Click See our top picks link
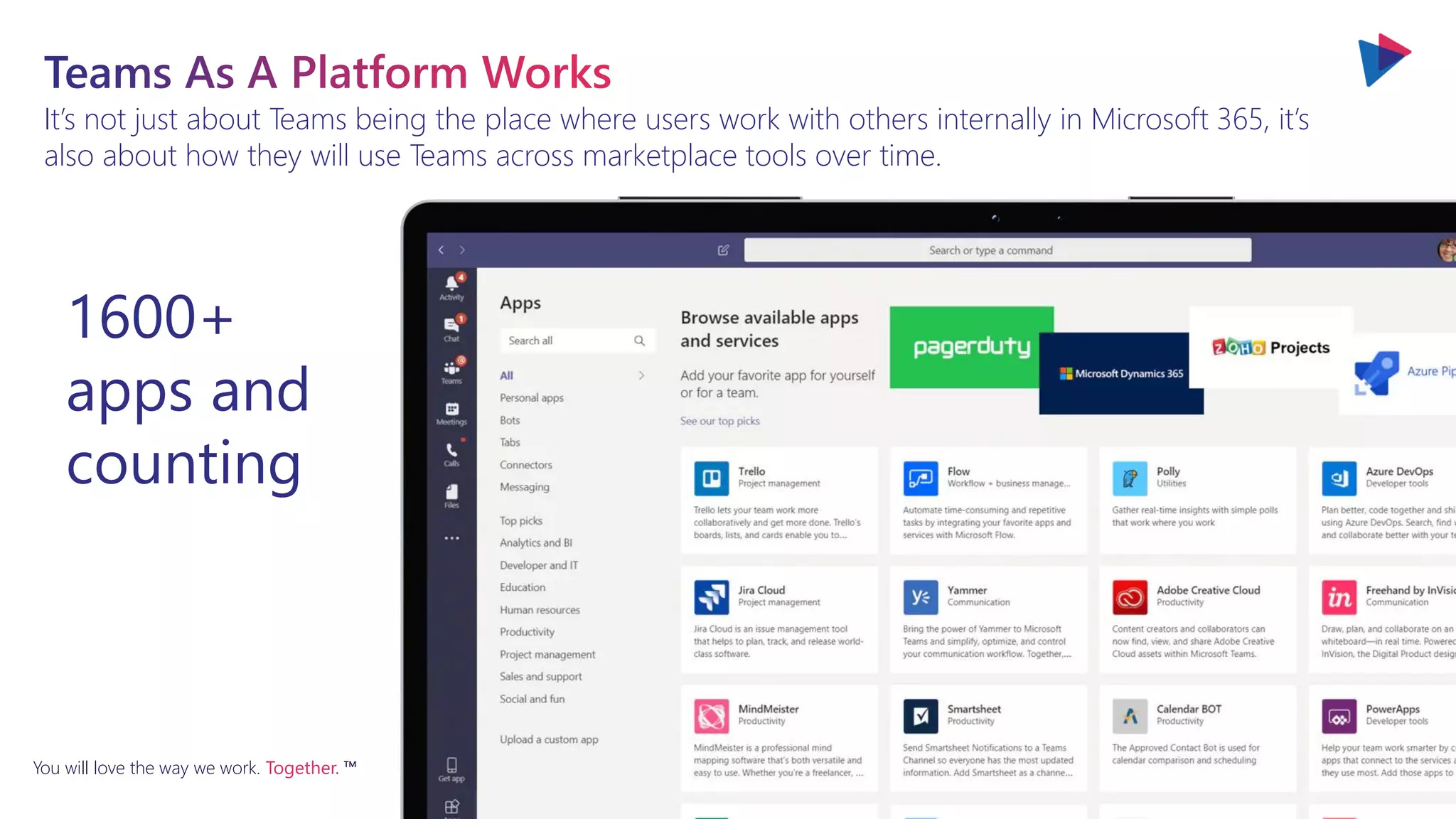1456x819 pixels. tap(719, 421)
